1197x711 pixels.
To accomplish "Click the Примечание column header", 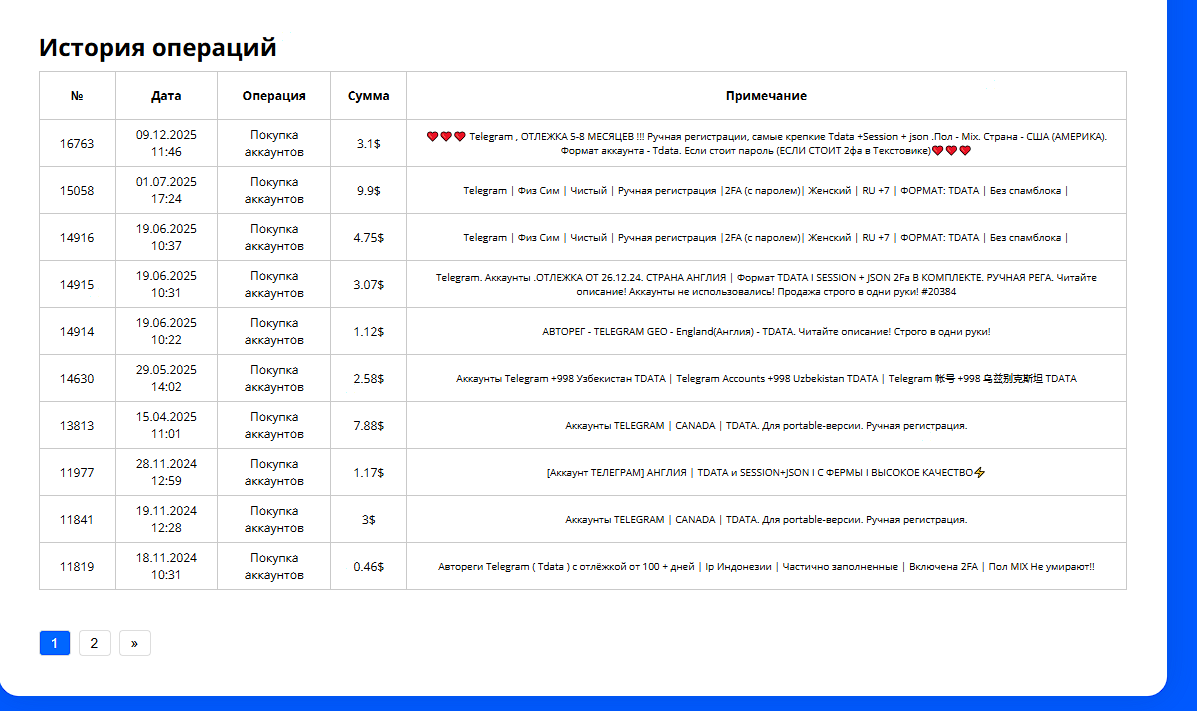I will (766, 95).
